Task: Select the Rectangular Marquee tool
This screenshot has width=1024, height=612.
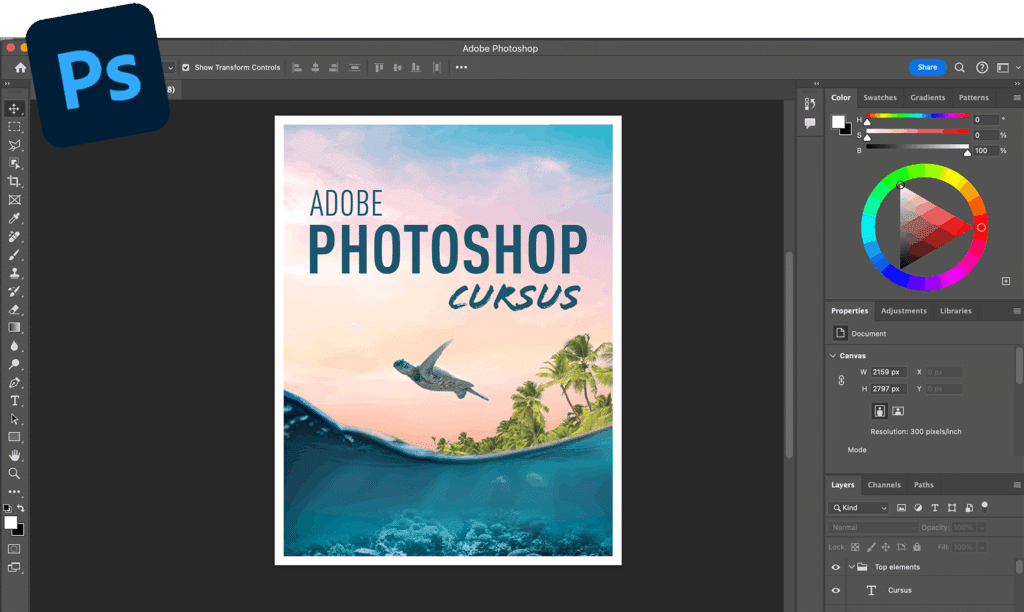Action: click(x=14, y=127)
